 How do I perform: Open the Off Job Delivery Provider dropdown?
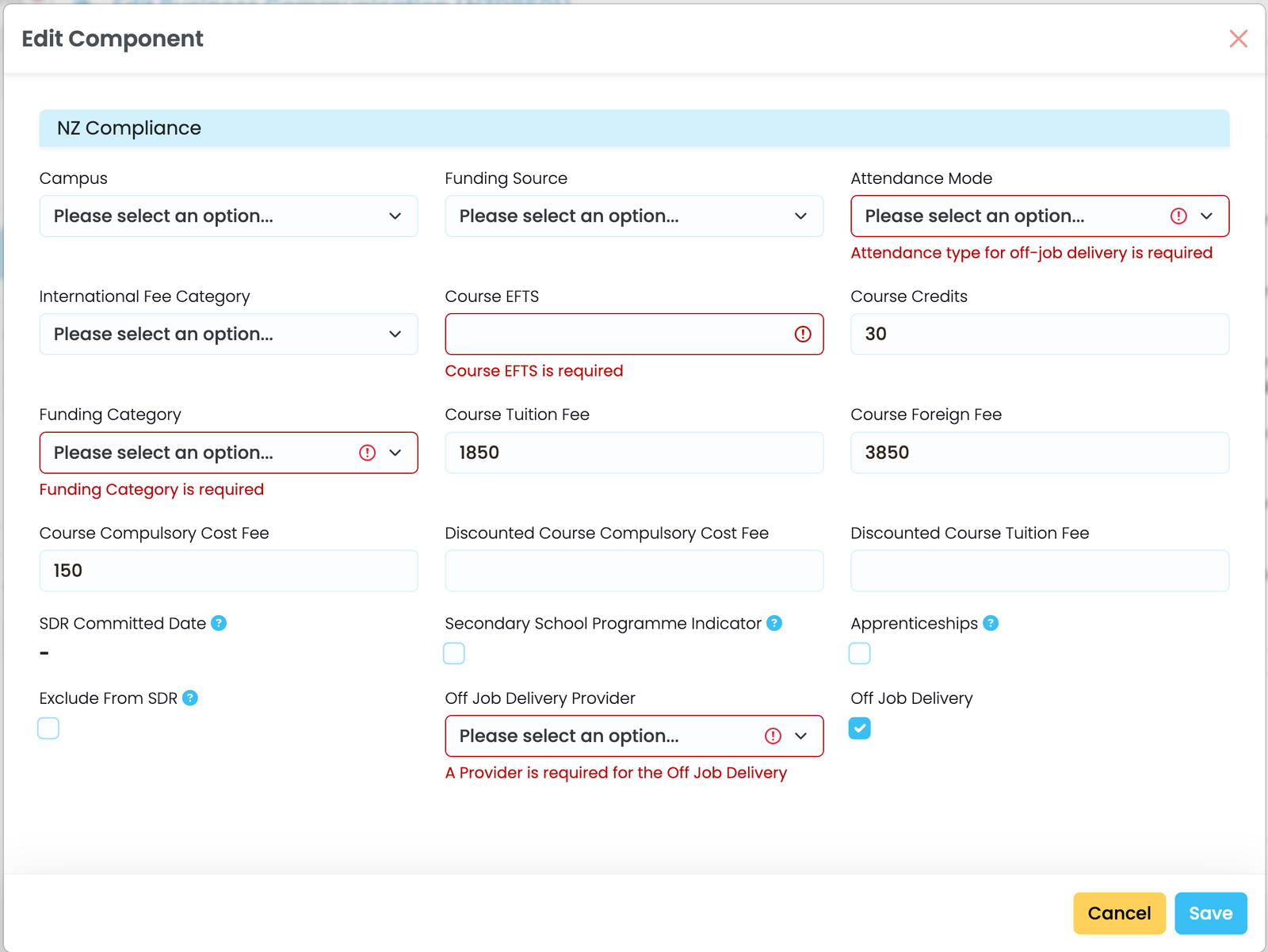click(634, 736)
